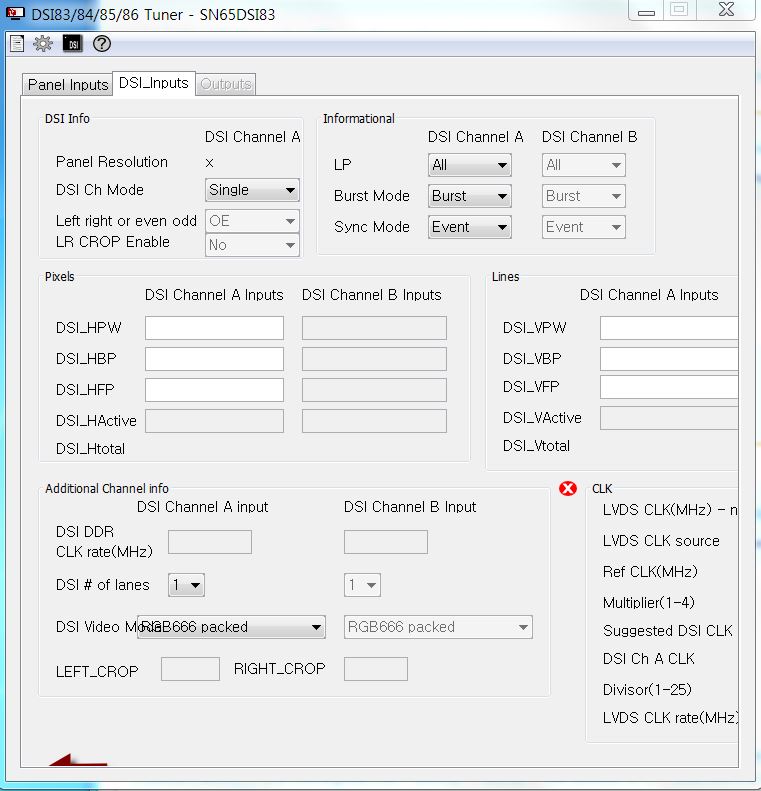761x791 pixels.
Task: Click the DSI_HActive Channel A field
Action: click(x=214, y=421)
